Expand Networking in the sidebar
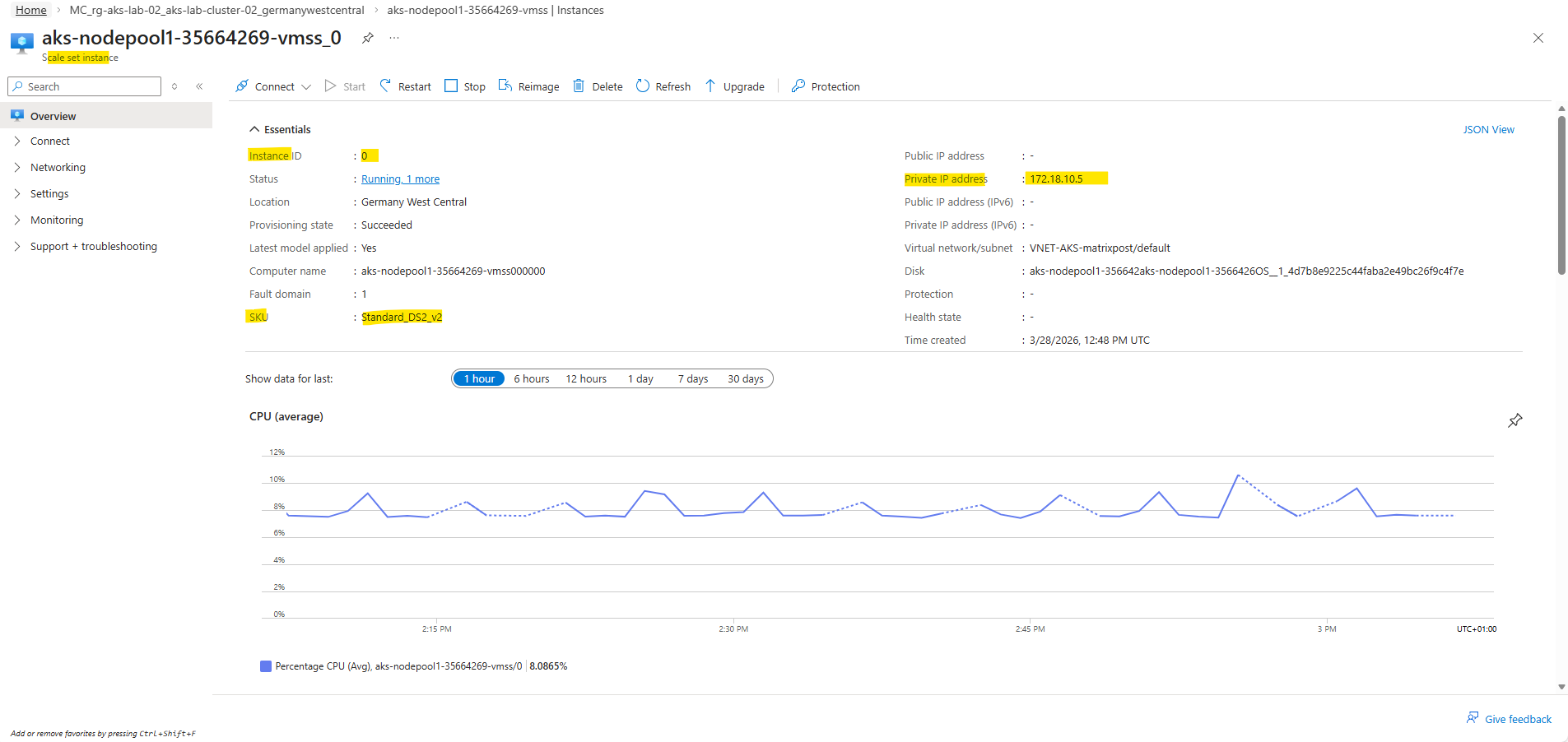The height and width of the screenshot is (742, 1568). (58, 167)
